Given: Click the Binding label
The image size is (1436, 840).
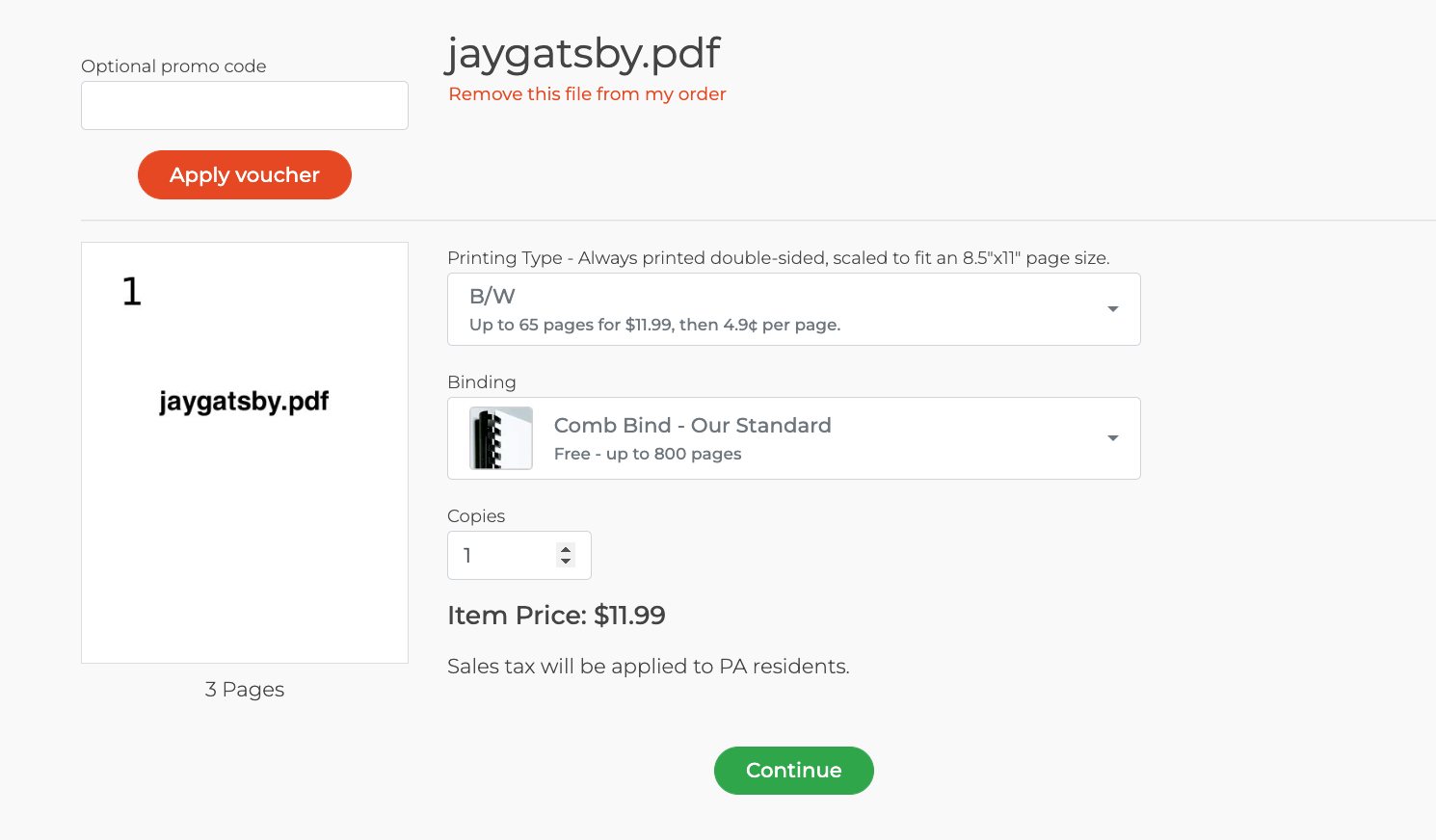Looking at the screenshot, I should [x=482, y=382].
